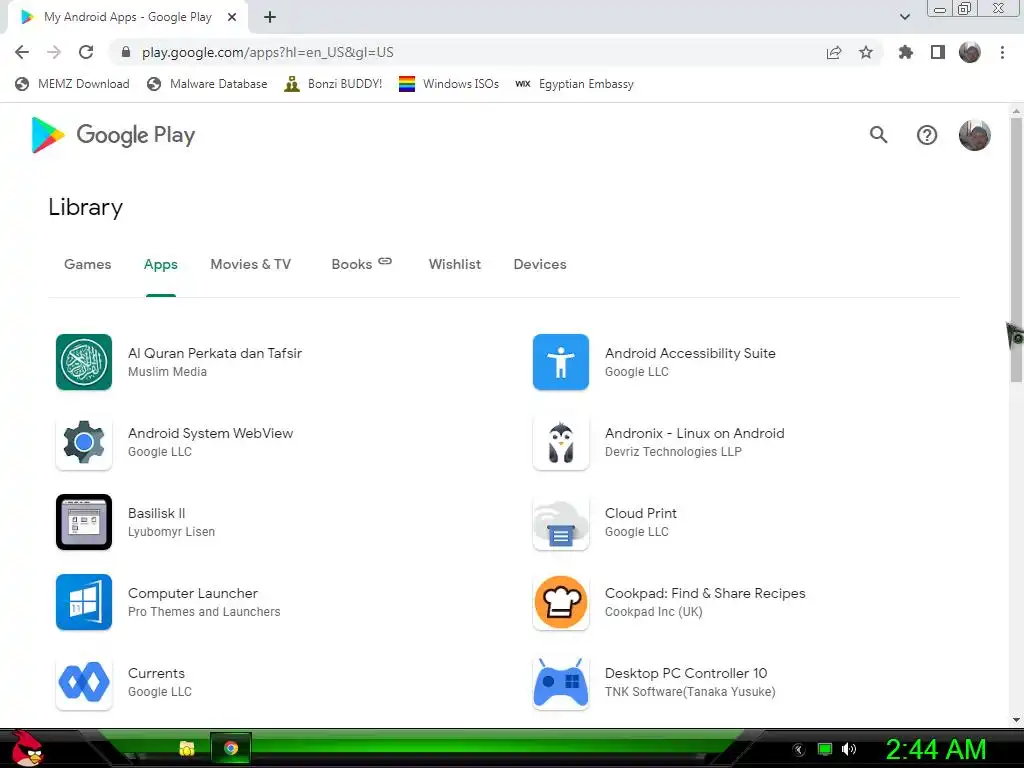Screen dimensions: 1024x768
Task: Expand the tab search chevron
Action: pos(904,17)
